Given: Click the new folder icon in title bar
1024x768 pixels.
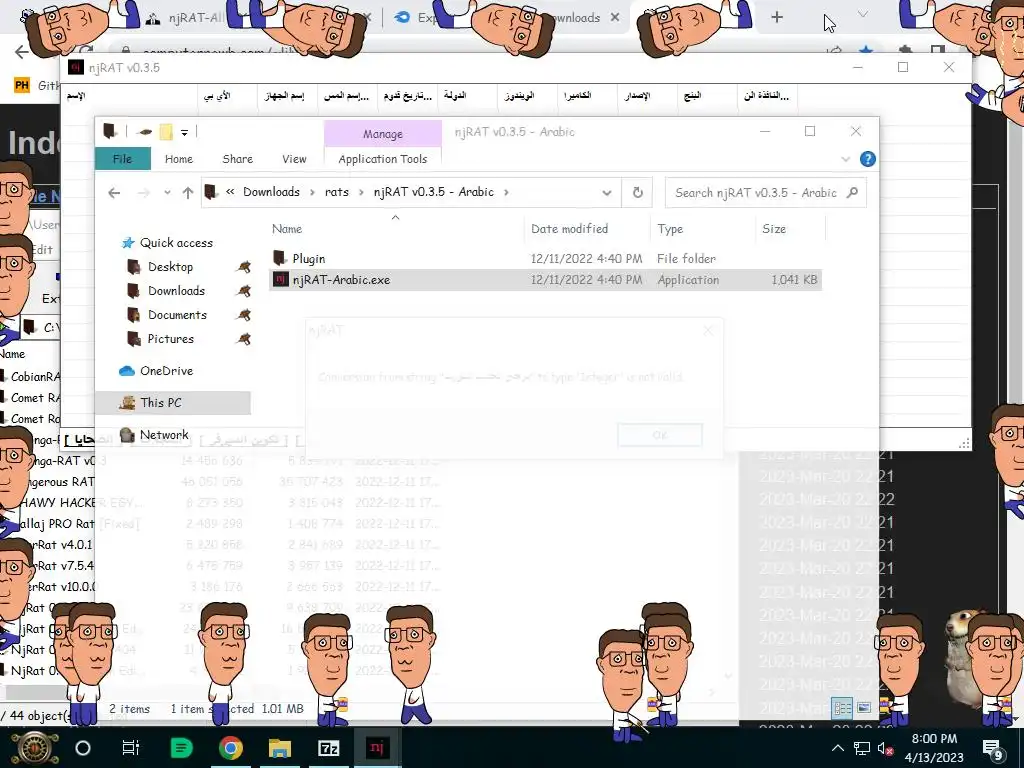Looking at the screenshot, I should [166, 133].
